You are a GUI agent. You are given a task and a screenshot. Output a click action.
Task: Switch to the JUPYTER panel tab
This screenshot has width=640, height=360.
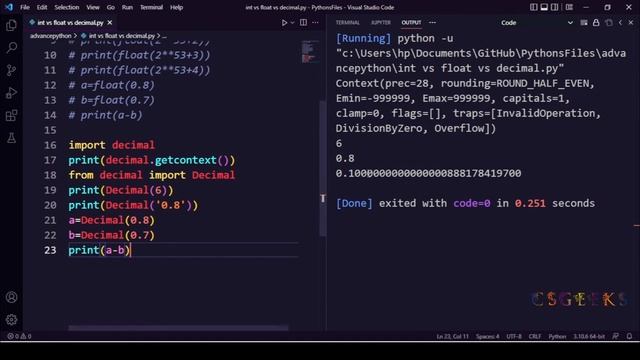pos(381,22)
